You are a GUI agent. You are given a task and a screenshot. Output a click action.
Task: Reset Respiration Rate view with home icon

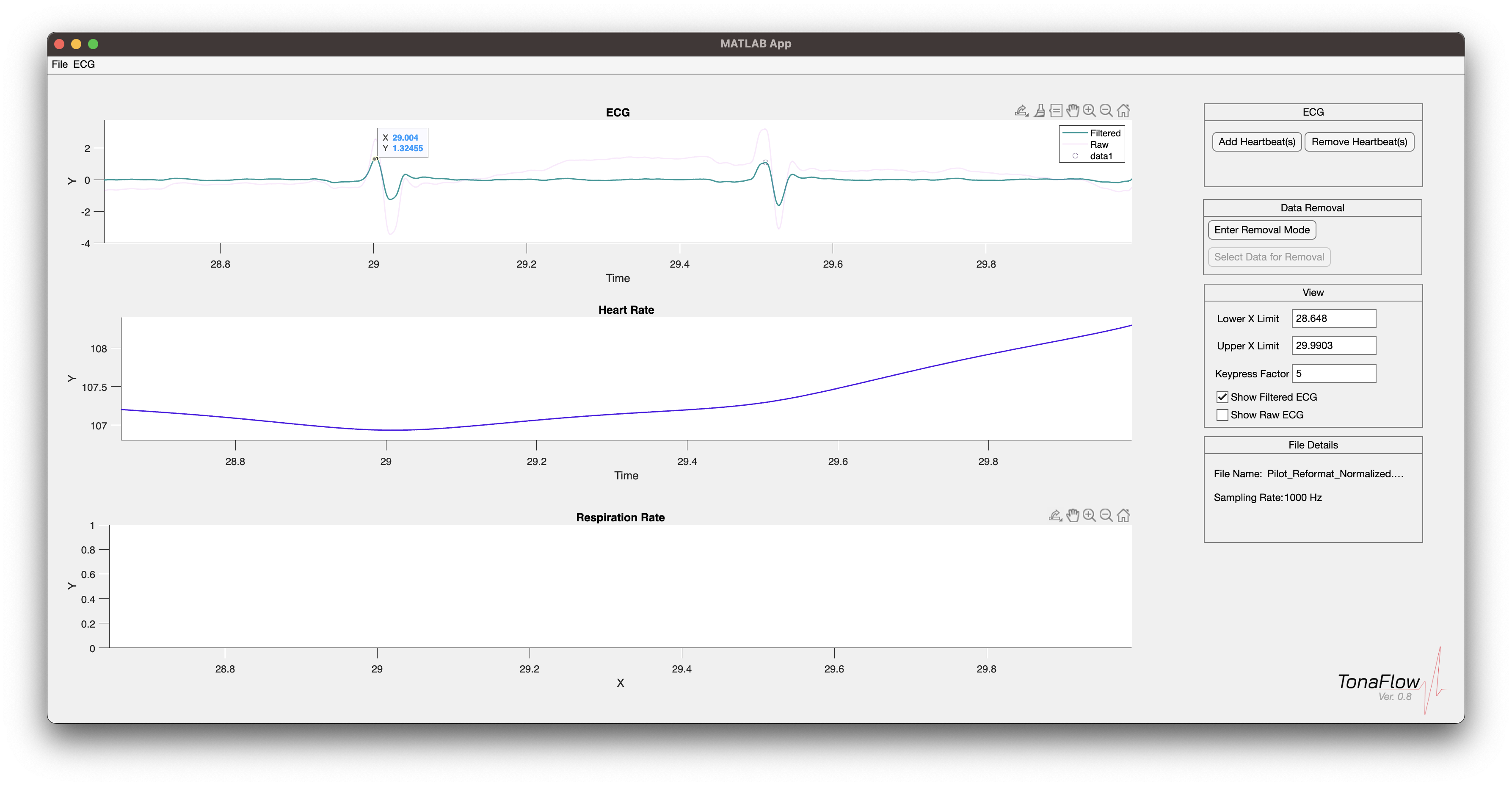[1123, 515]
